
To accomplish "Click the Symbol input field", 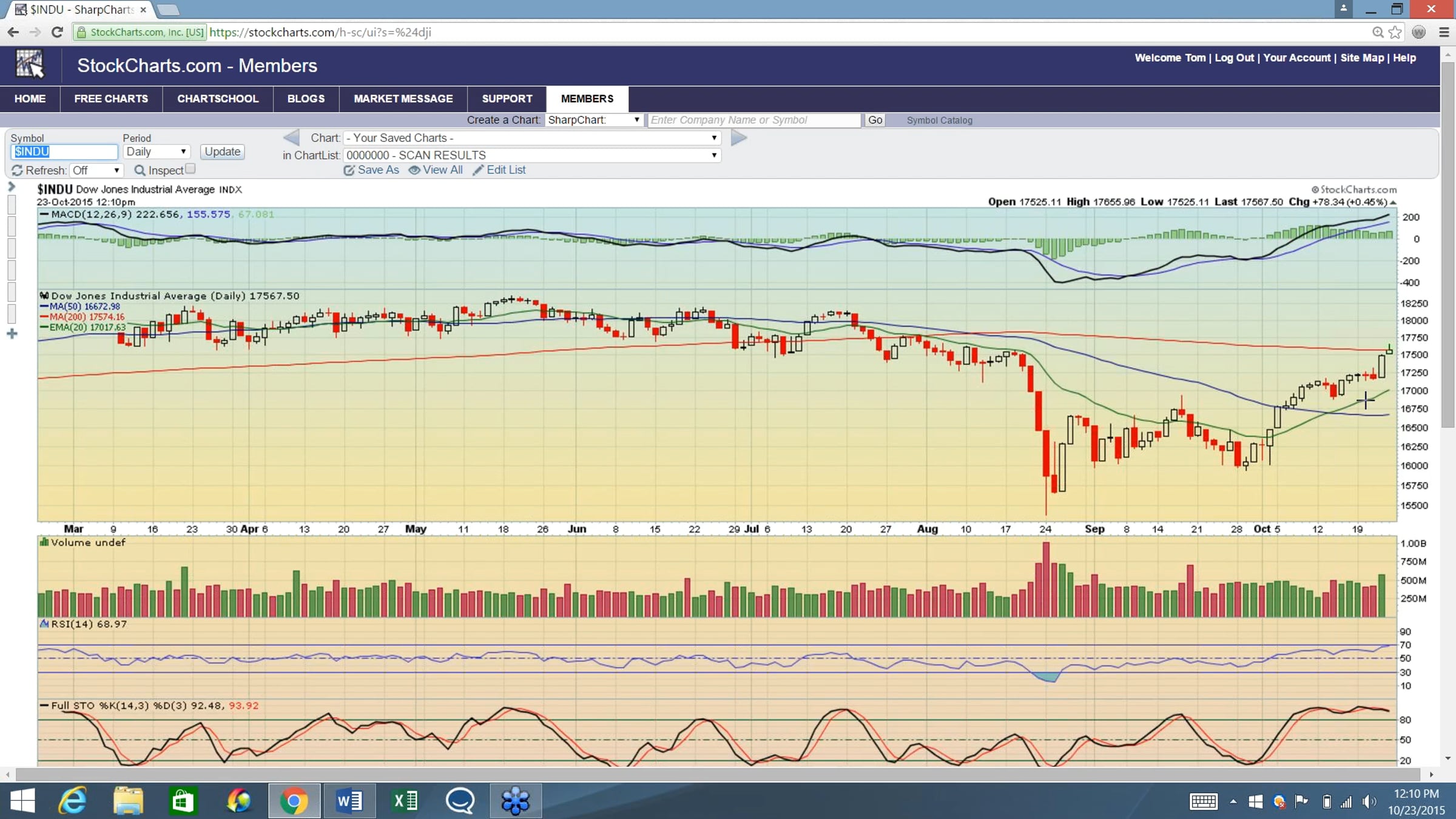I will [64, 152].
